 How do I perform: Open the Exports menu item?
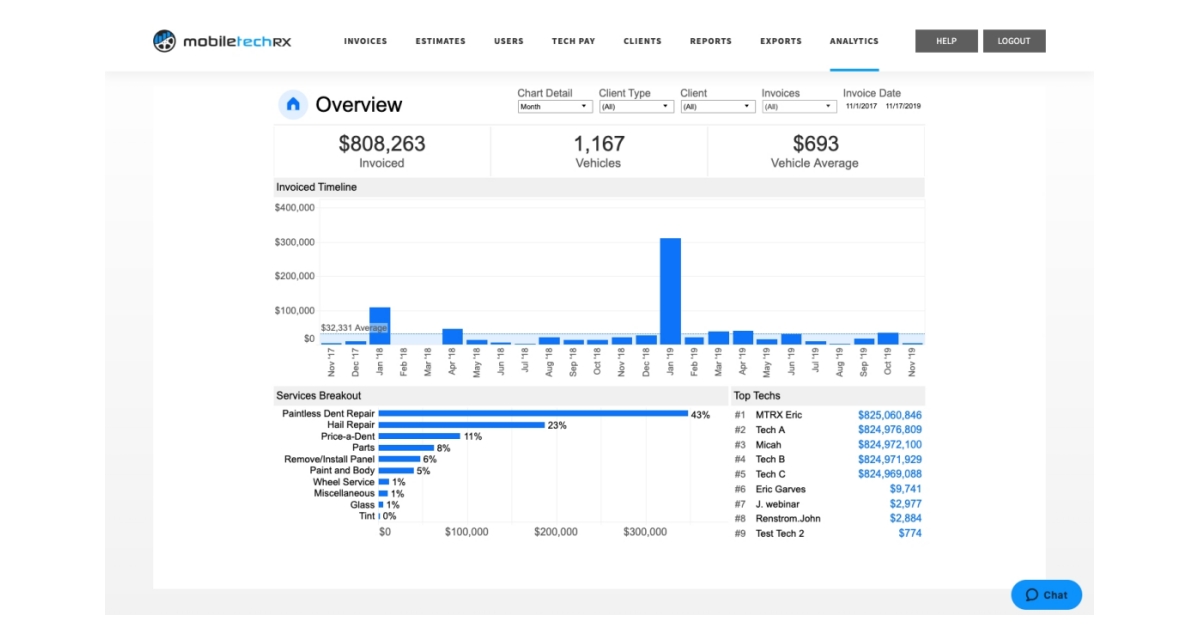tap(780, 42)
